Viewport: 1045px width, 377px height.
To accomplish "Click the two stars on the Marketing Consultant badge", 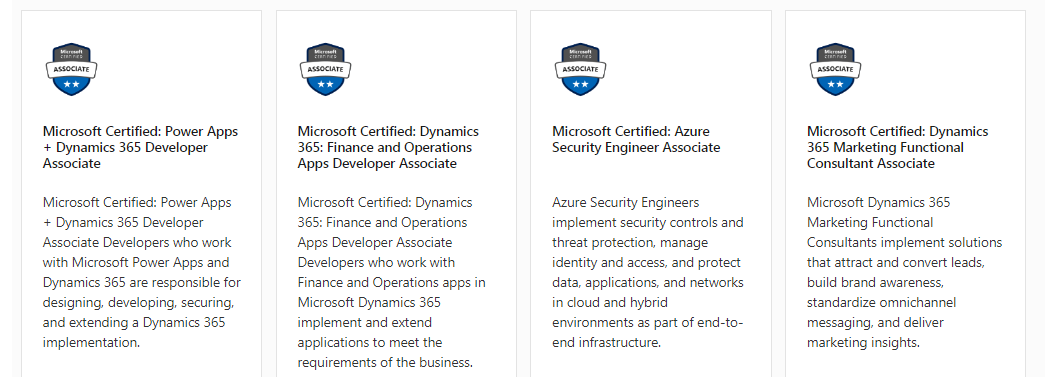I will point(836,85).
